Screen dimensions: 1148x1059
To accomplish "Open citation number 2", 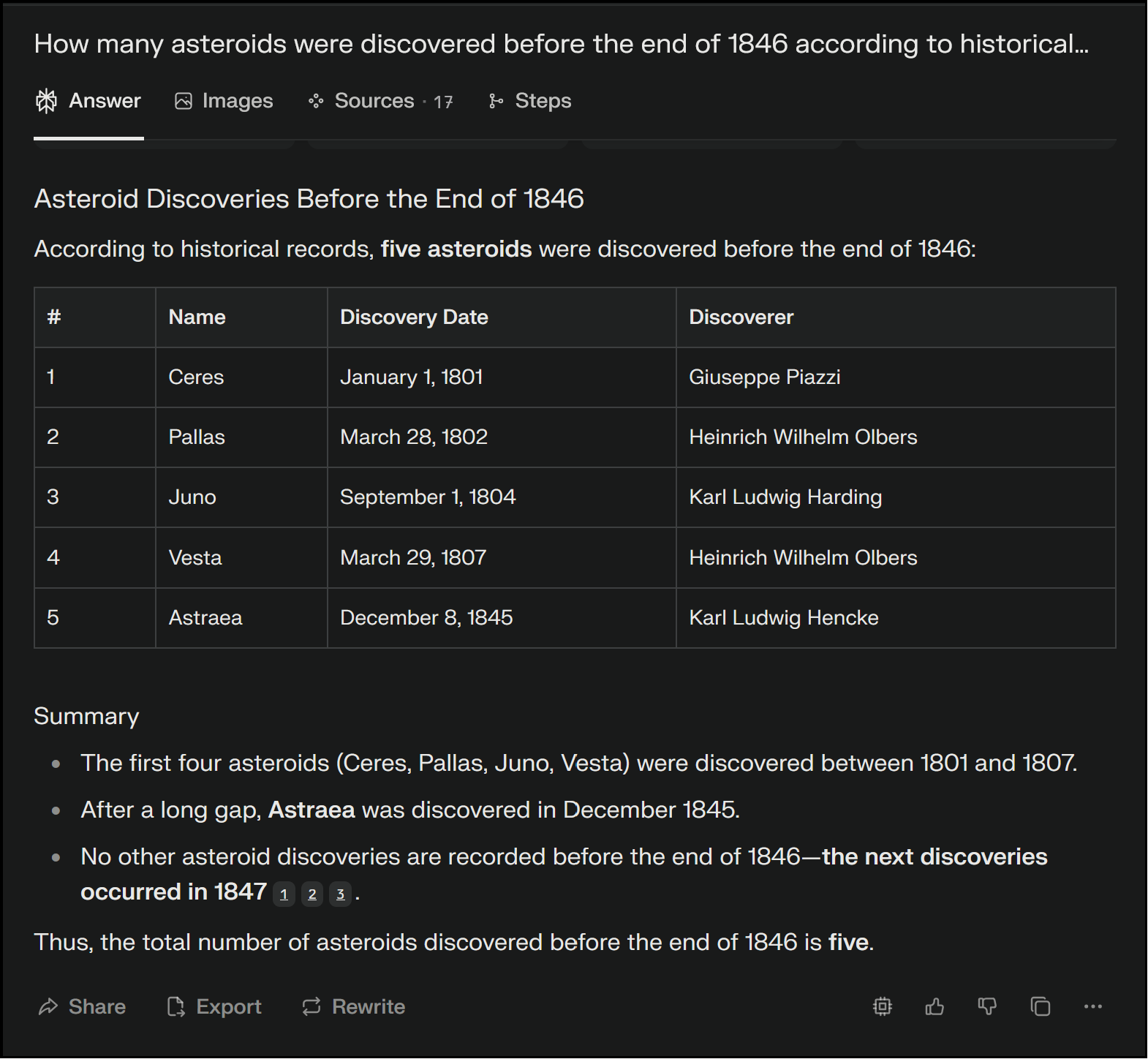I will click(x=312, y=894).
